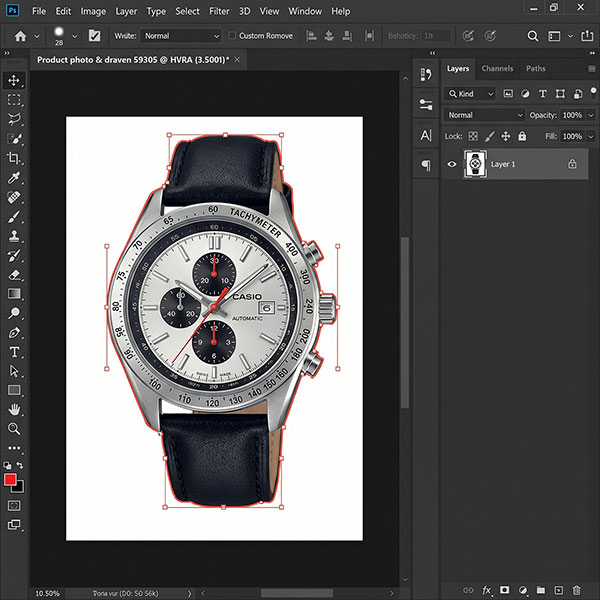Open the Filter menu
Image resolution: width=600 pixels, height=600 pixels.
click(219, 11)
